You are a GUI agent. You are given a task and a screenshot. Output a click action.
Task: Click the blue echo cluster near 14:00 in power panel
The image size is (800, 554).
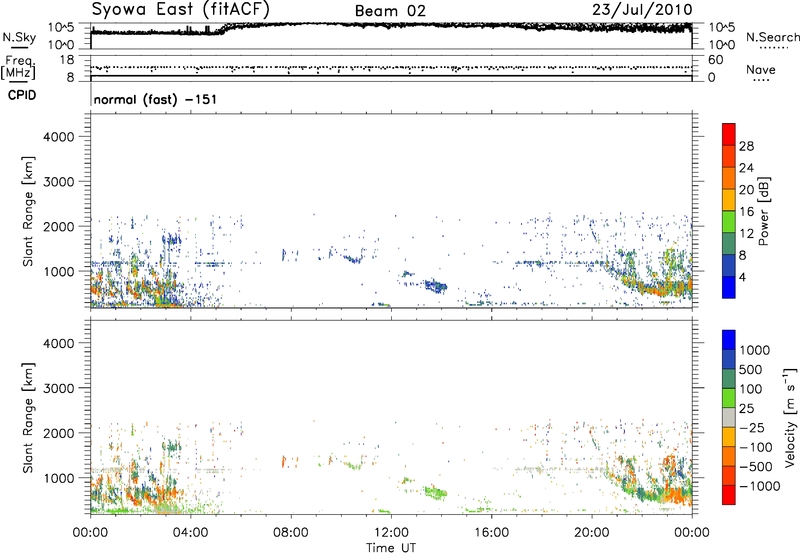click(x=436, y=286)
